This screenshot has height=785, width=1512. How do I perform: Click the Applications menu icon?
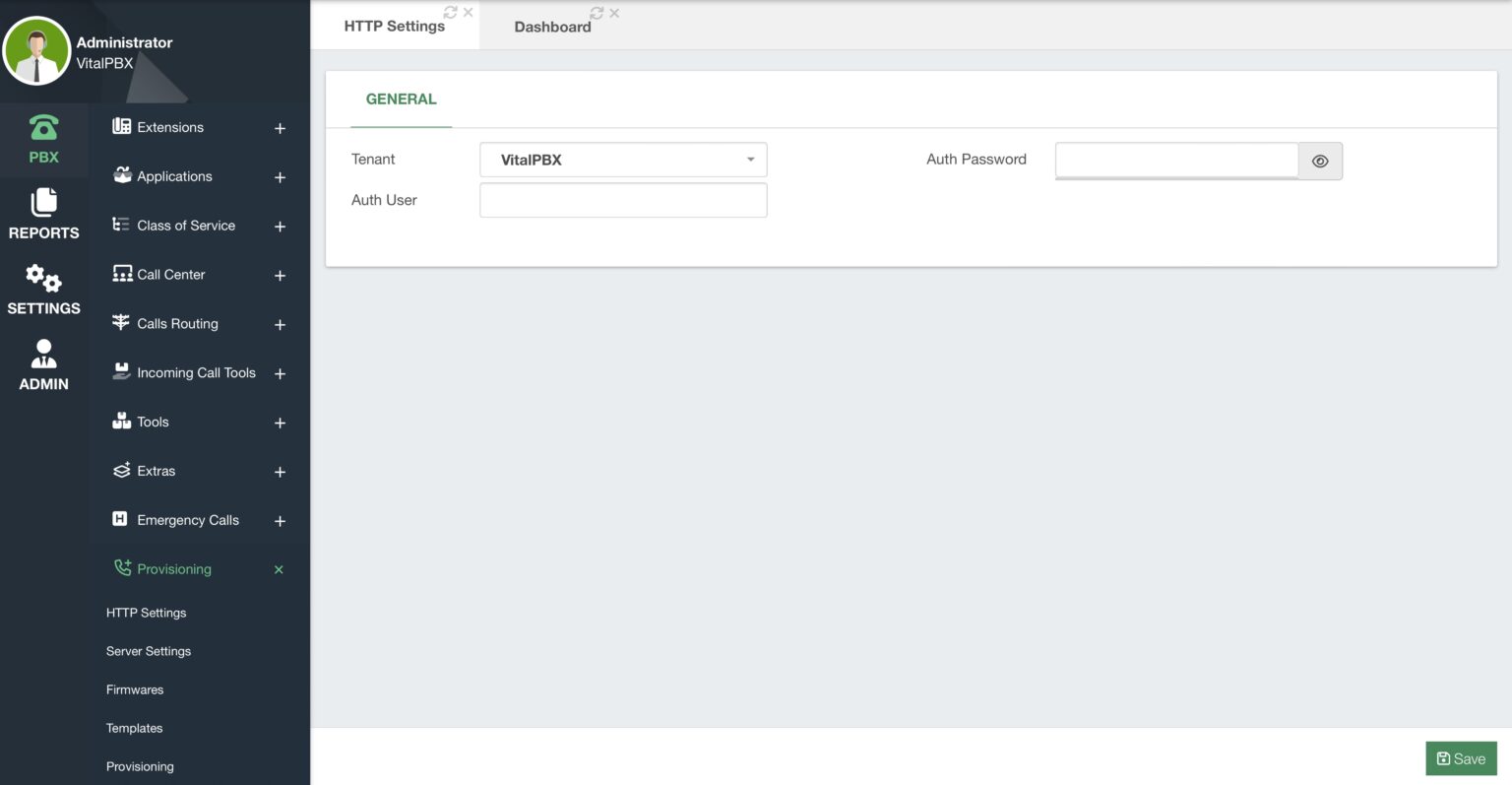pos(122,175)
